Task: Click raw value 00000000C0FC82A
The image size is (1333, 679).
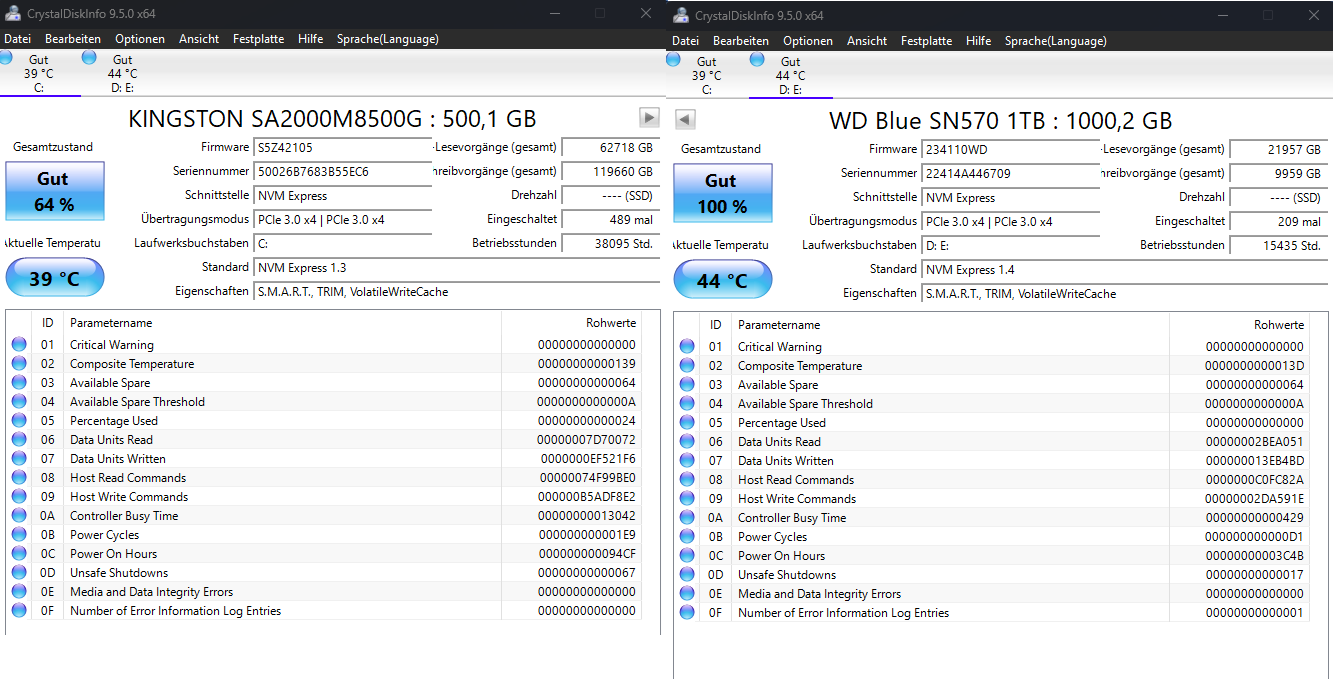Action: pyautogui.click(x=1255, y=480)
